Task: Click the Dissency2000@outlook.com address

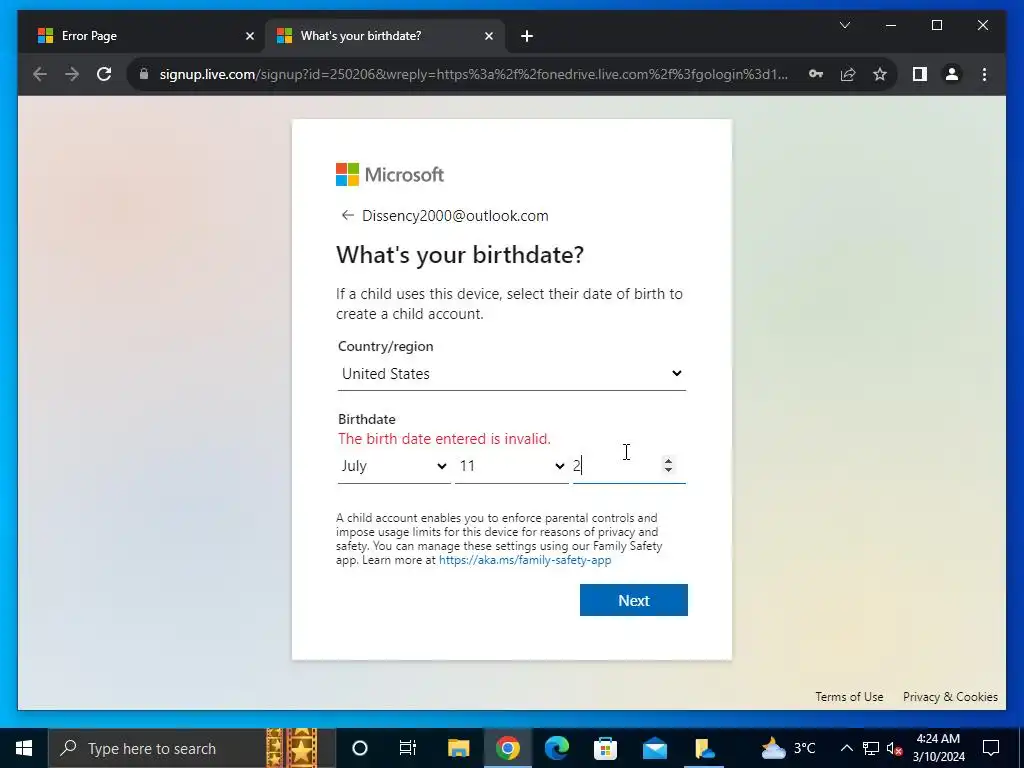Action: click(x=455, y=216)
